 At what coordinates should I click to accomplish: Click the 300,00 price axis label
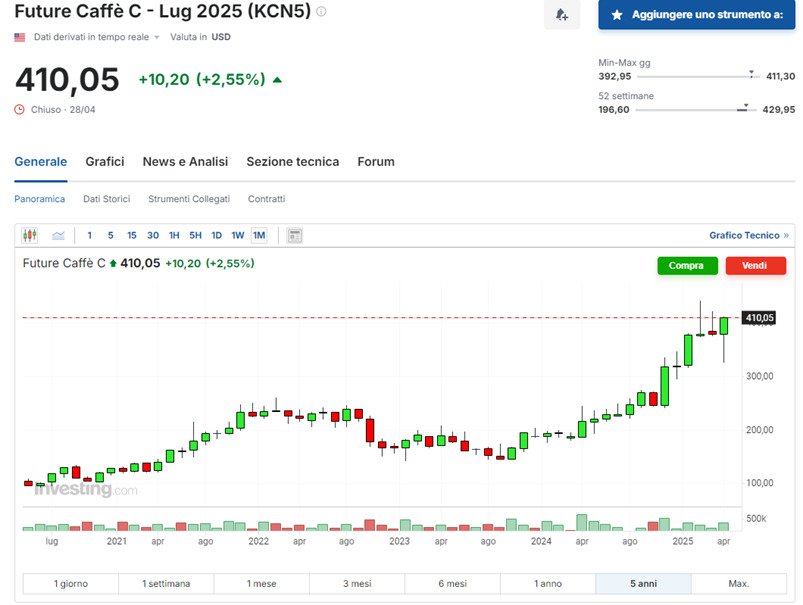[759, 376]
